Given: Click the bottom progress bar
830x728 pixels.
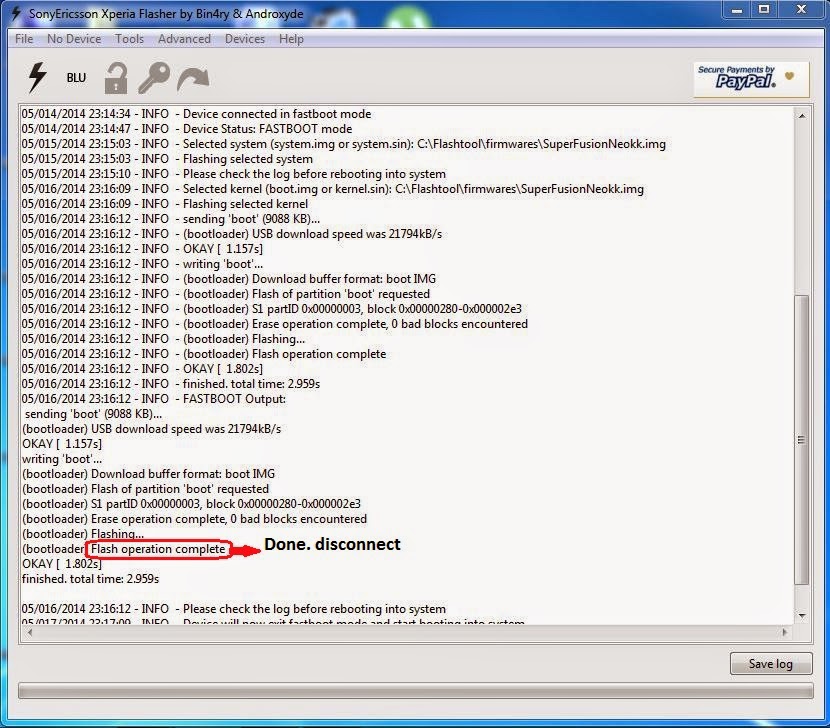Looking at the screenshot, I should [x=416, y=690].
